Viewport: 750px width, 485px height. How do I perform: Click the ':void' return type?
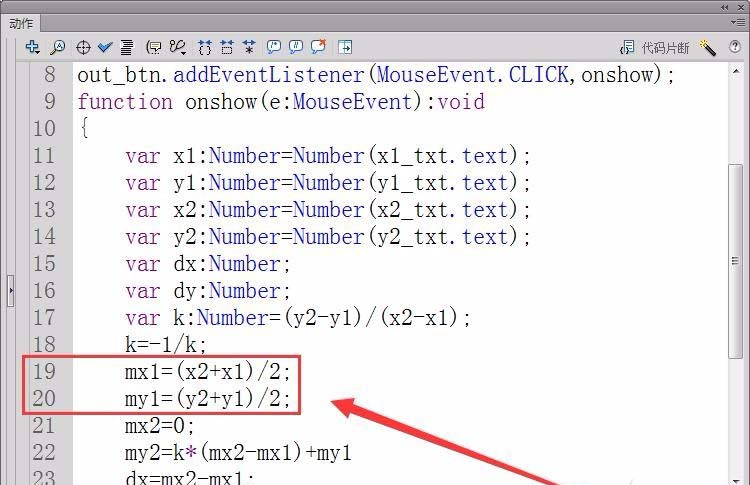455,102
